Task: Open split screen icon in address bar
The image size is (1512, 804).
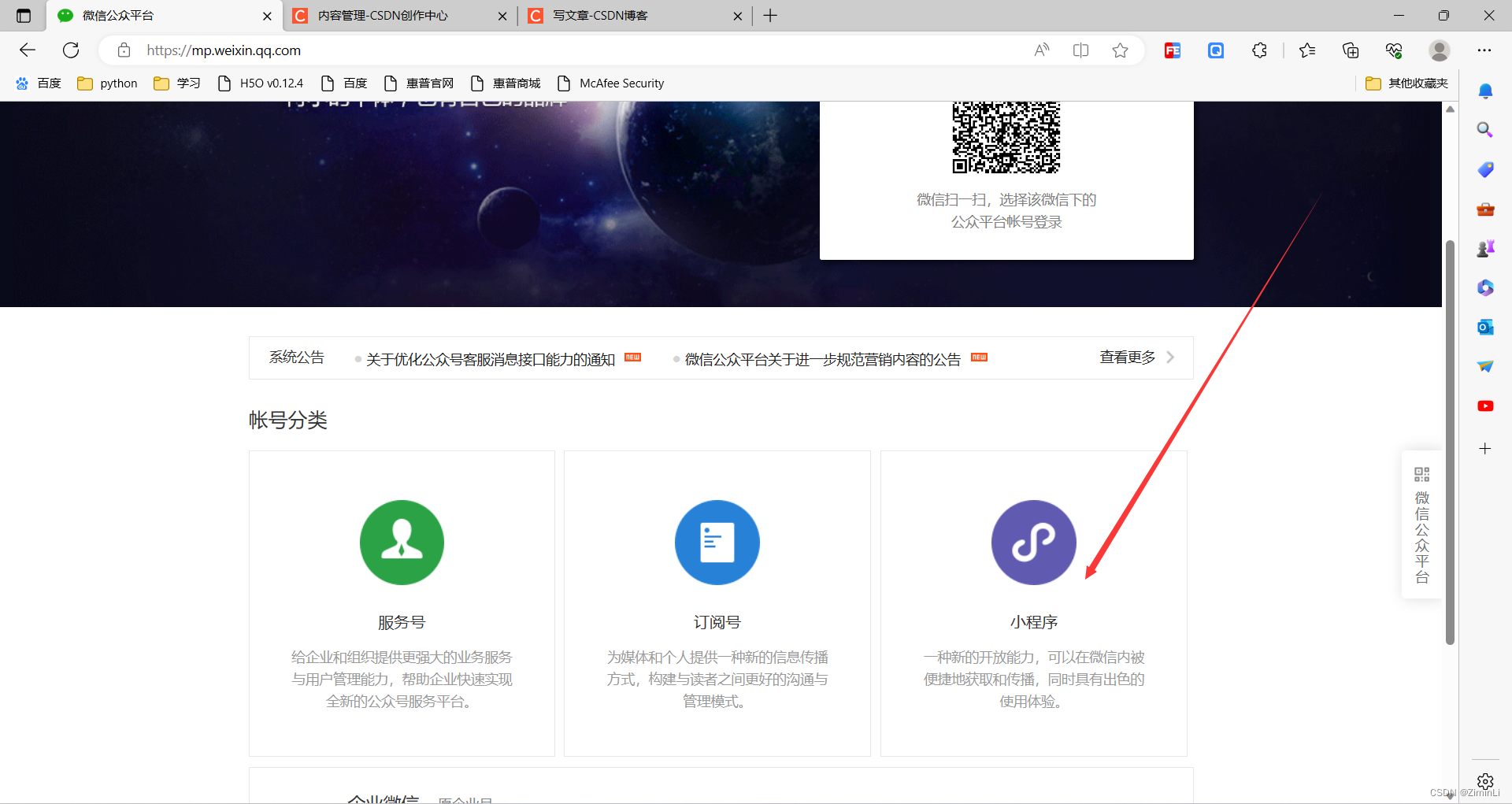Action: coord(1080,50)
